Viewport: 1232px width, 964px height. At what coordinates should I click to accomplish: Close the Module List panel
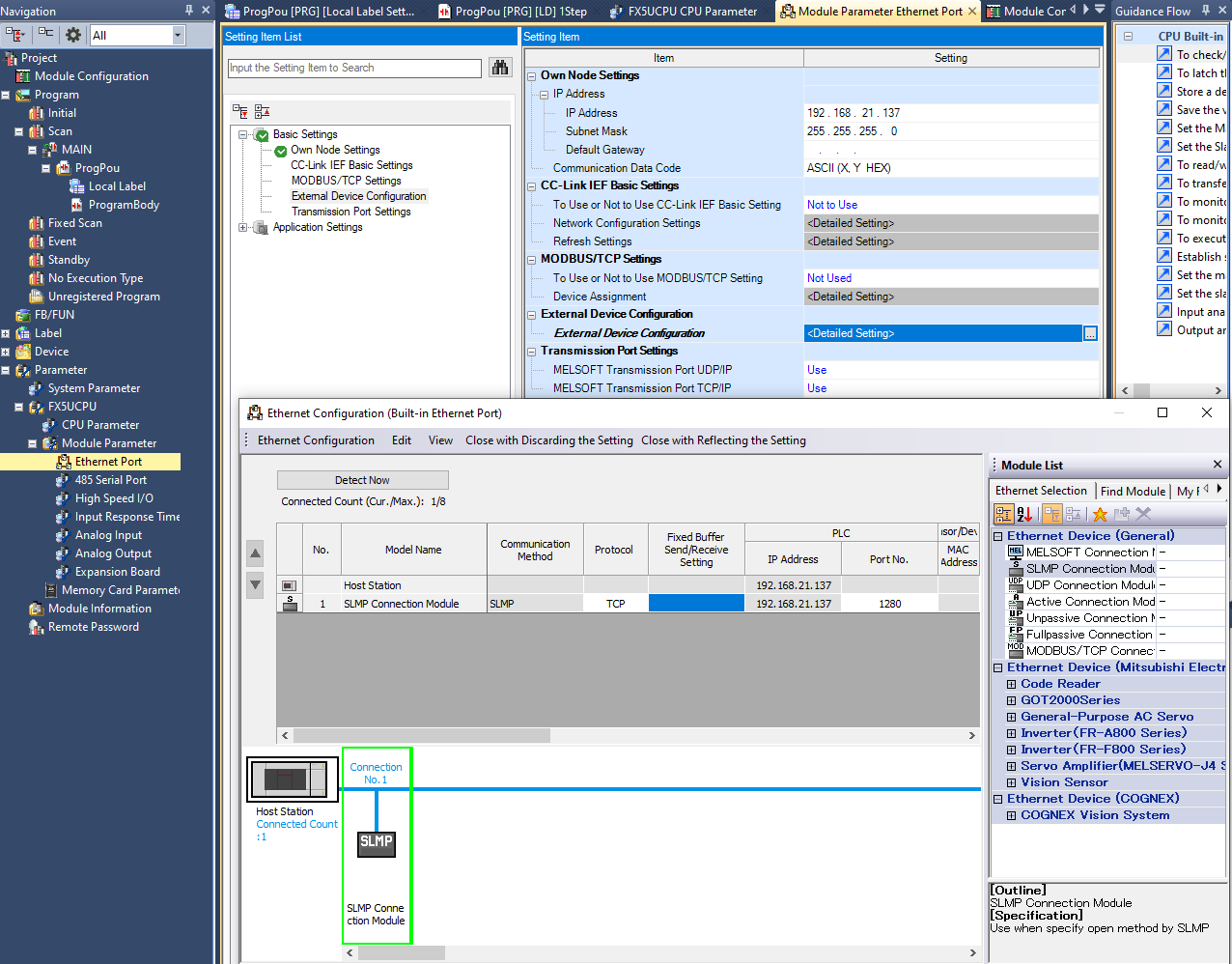click(1218, 465)
